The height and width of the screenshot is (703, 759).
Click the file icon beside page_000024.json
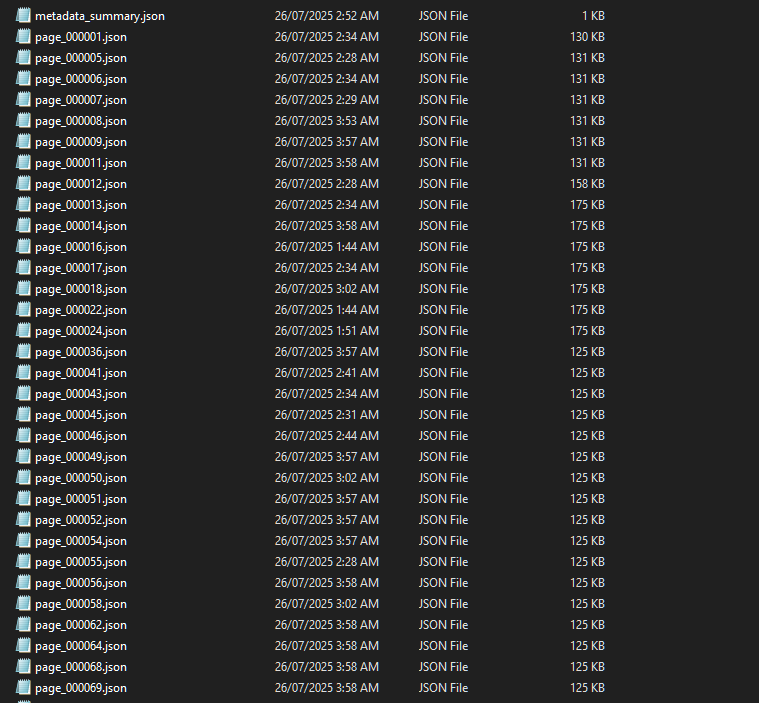23,331
